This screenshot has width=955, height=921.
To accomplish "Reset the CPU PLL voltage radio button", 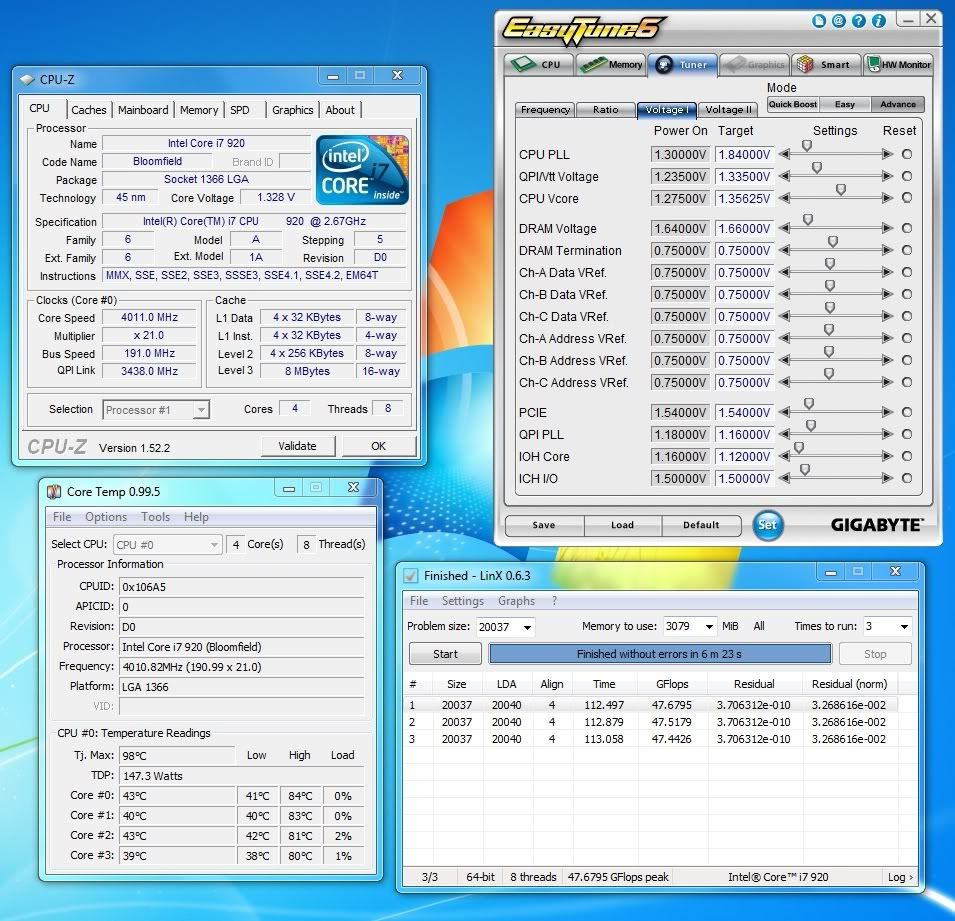I will 907,154.
